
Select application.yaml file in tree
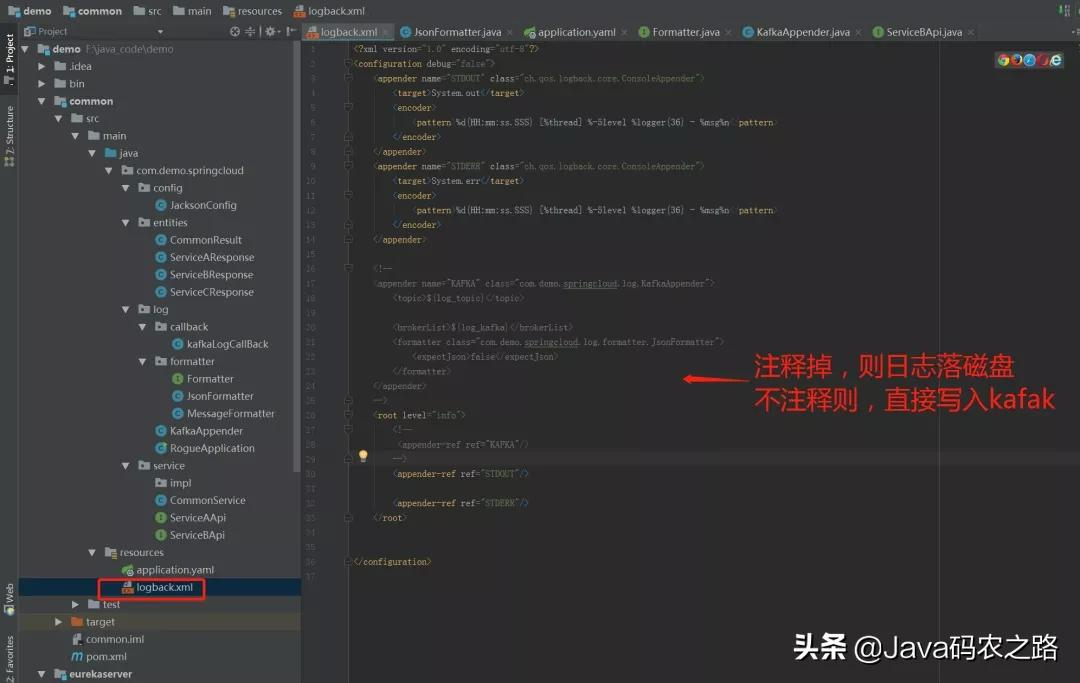coord(167,570)
